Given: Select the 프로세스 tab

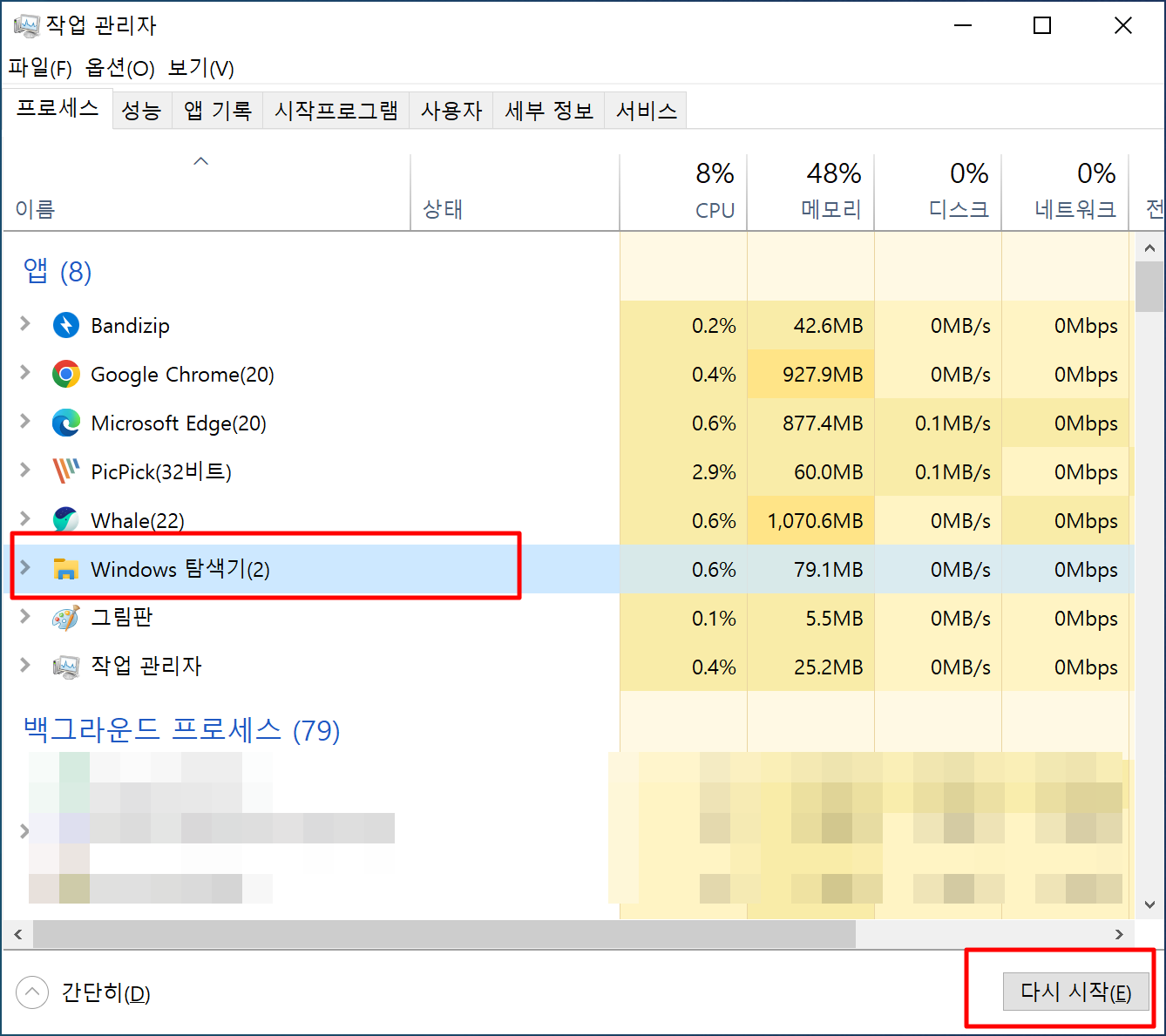Looking at the screenshot, I should [x=58, y=108].
